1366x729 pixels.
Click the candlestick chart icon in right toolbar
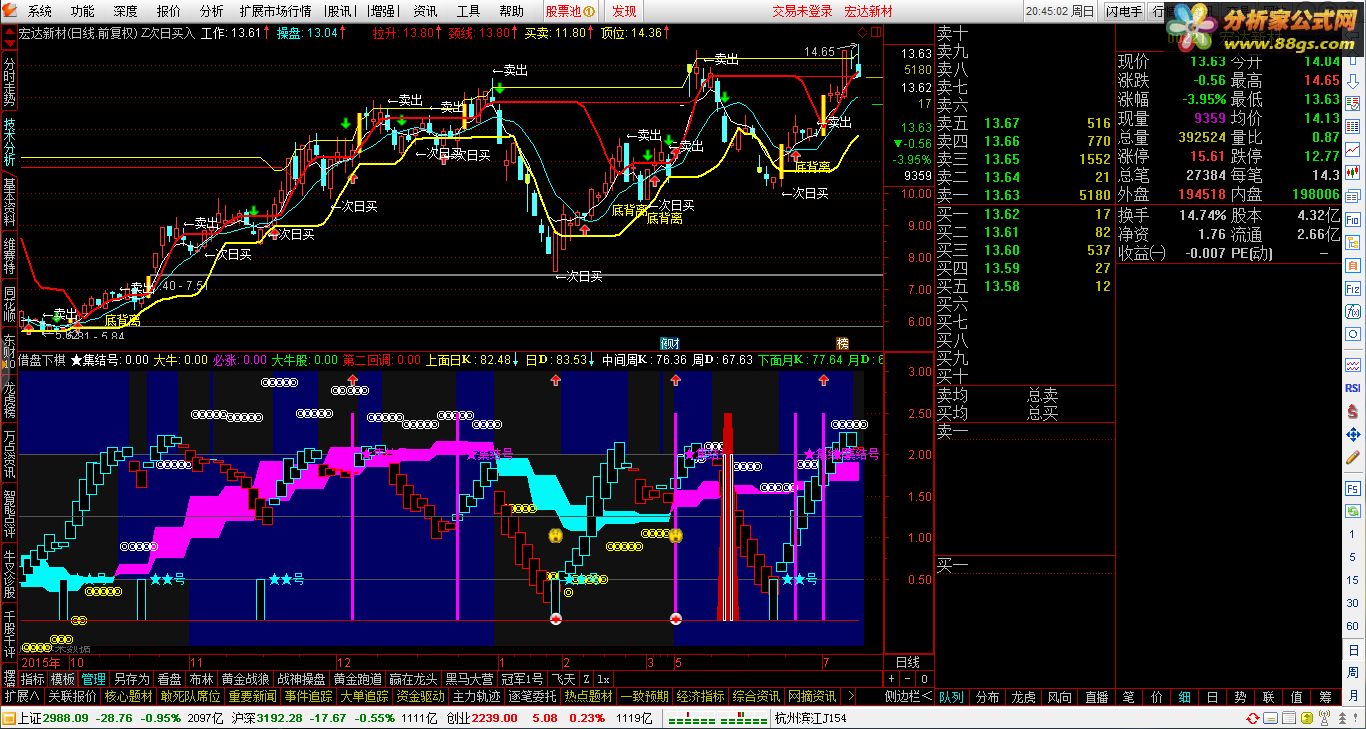[1353, 171]
